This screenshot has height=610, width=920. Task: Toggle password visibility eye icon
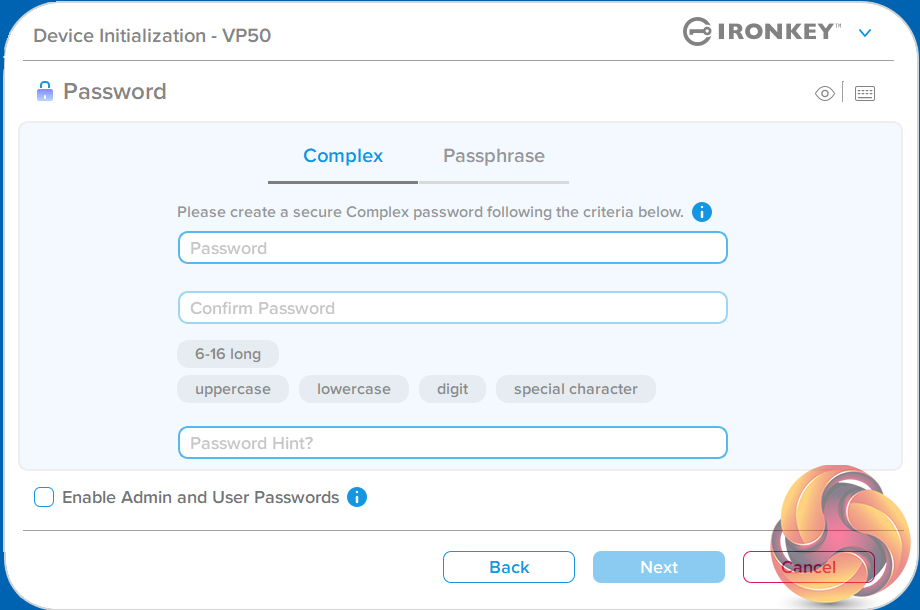point(824,93)
